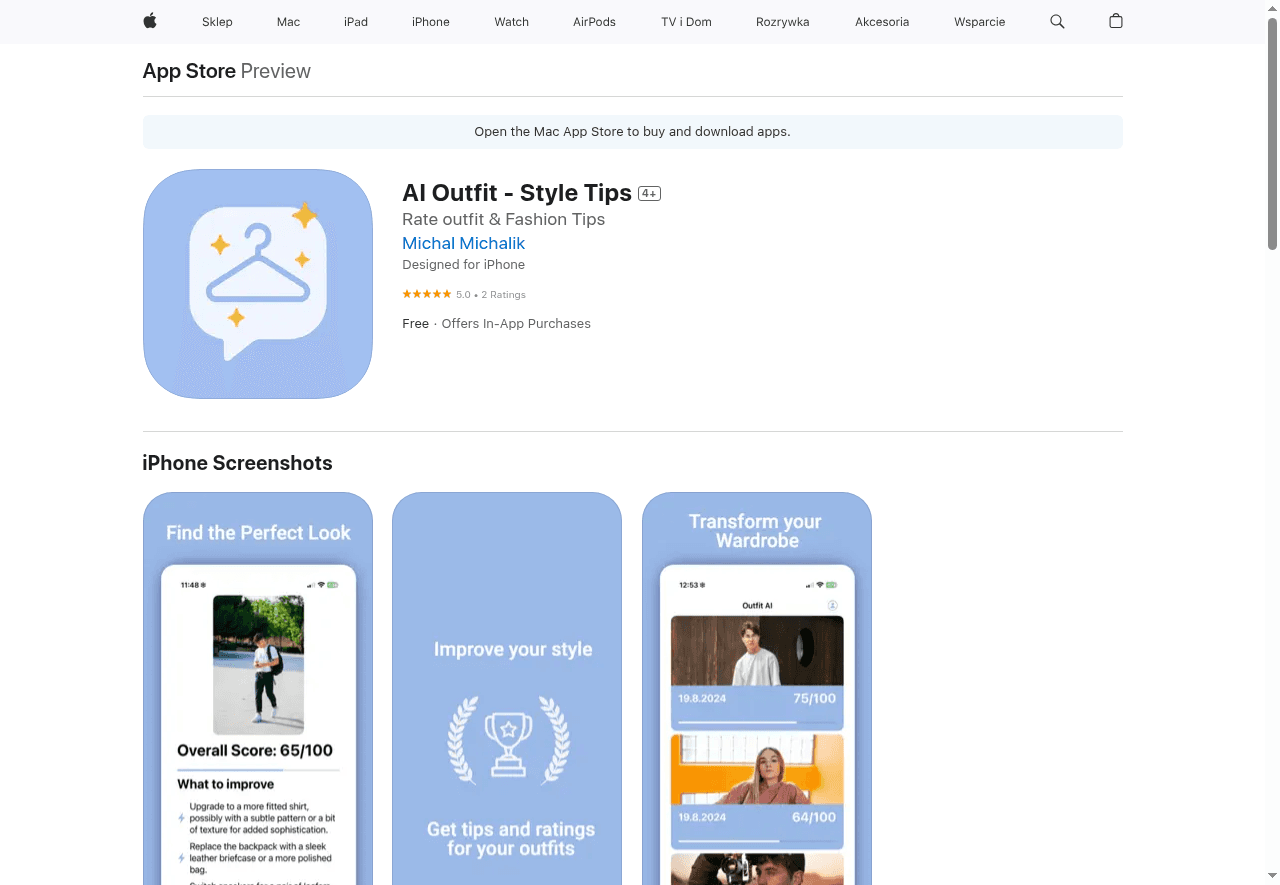1280x885 pixels.
Task: View the 'Find the Perfect Look' screenshot
Action: (258, 688)
